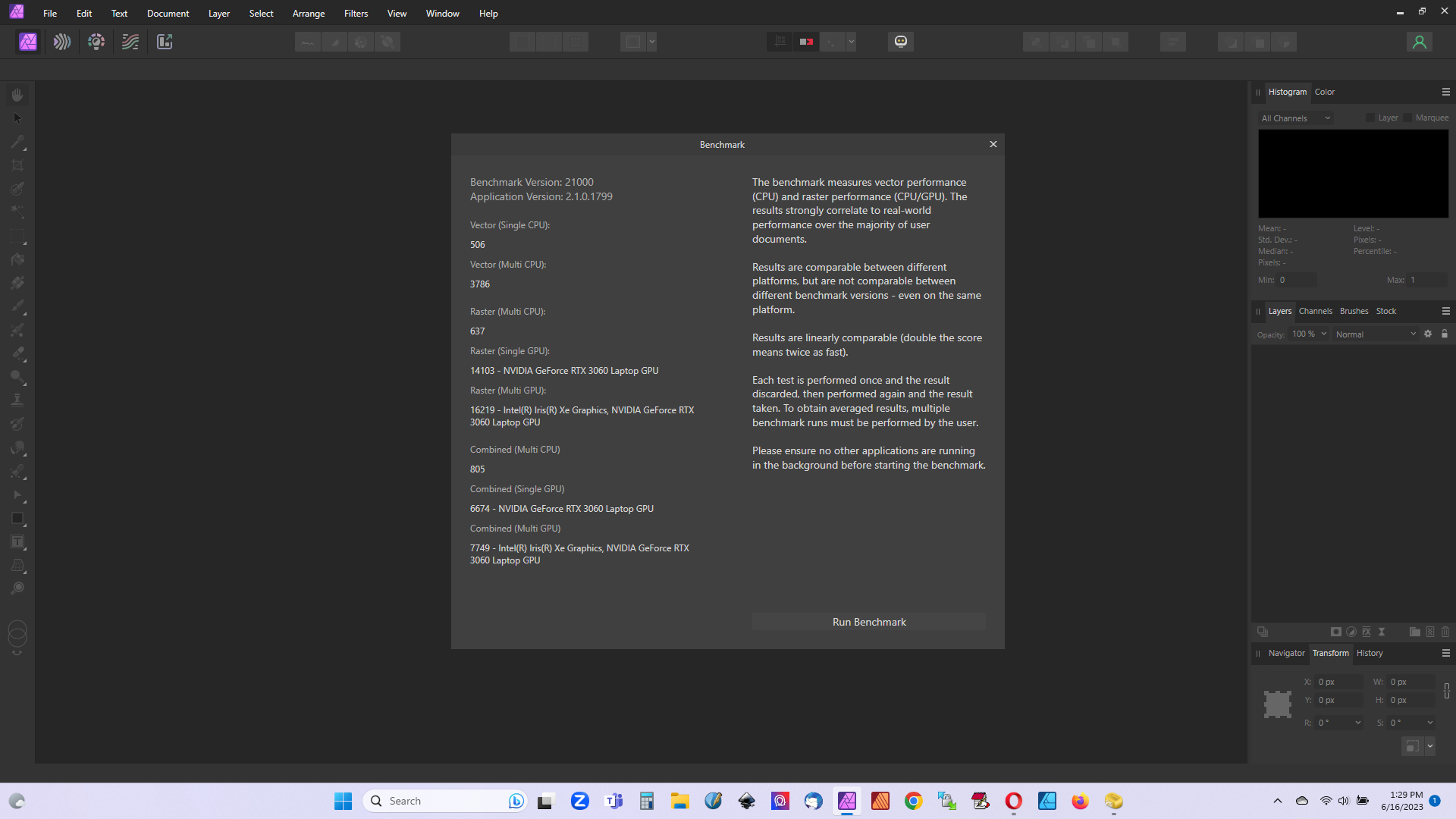The height and width of the screenshot is (819, 1456).
Task: Switch to Export Persona
Action: click(x=165, y=42)
